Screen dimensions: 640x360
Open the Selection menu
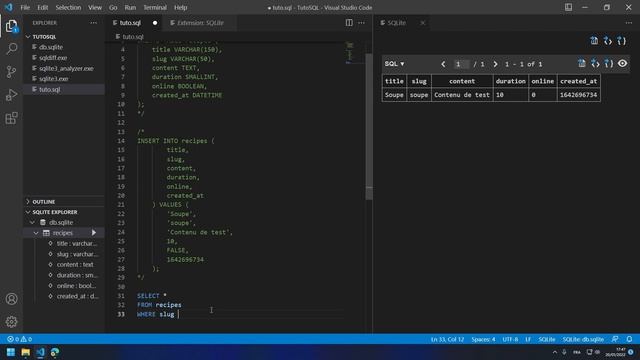68,7
